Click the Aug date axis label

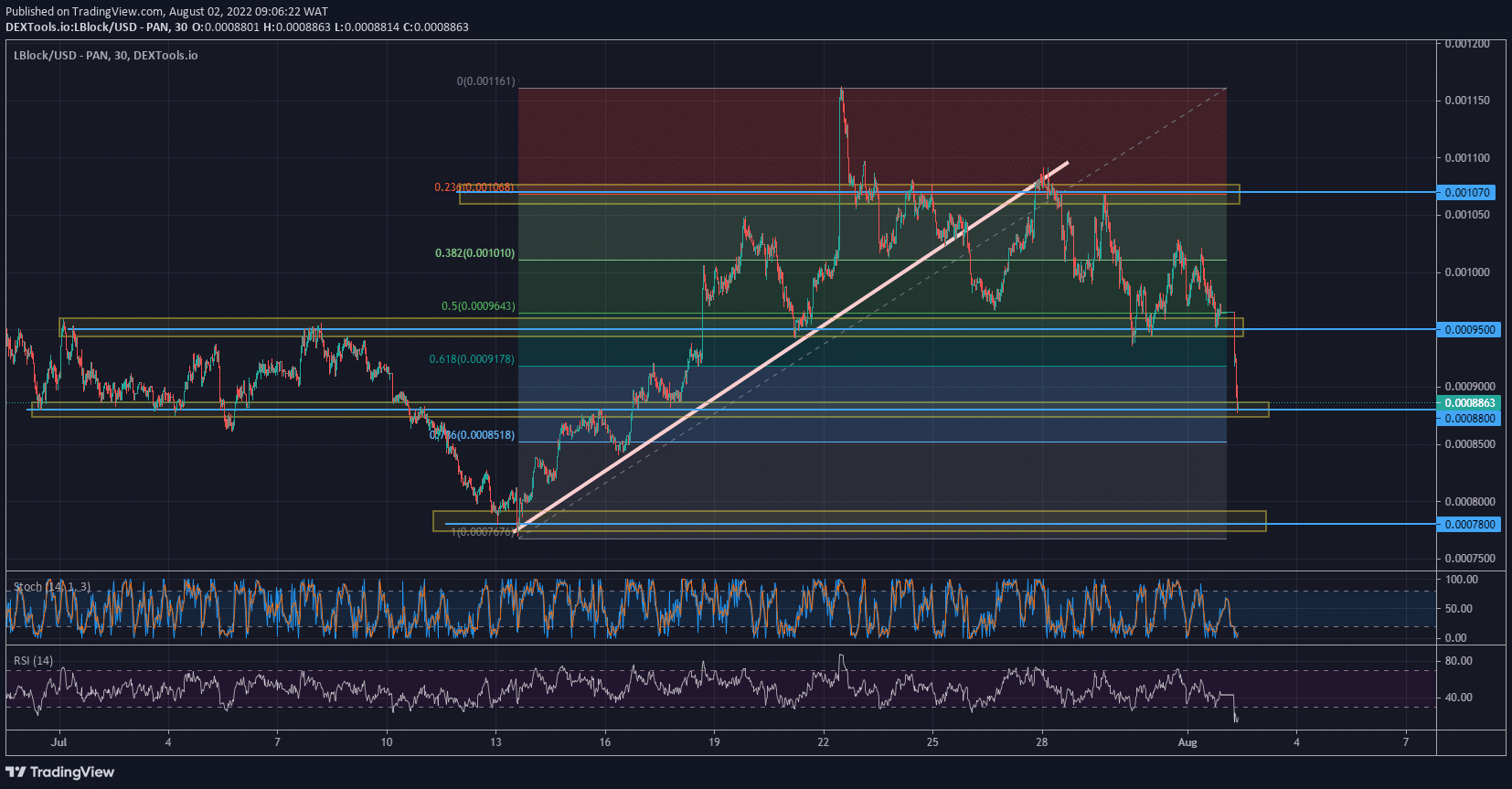[1187, 742]
